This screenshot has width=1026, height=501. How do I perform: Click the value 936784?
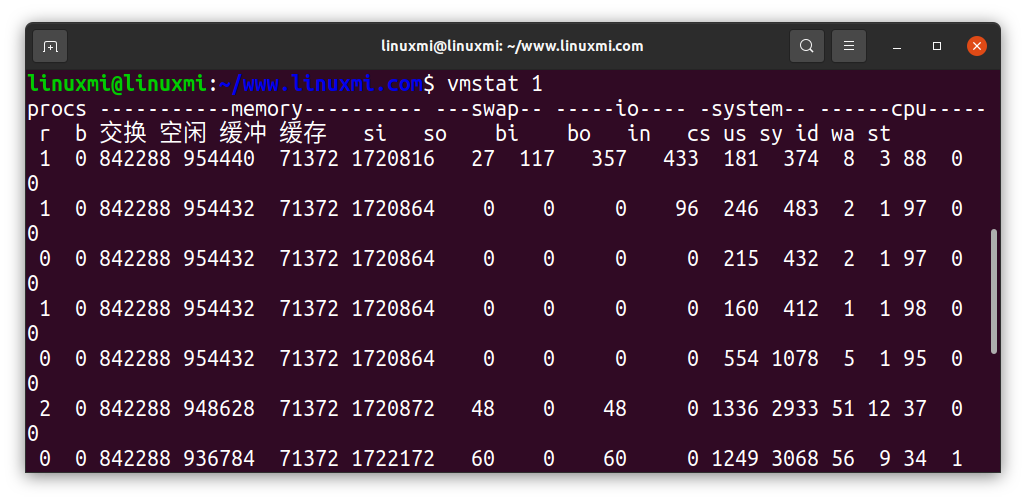coord(219,459)
